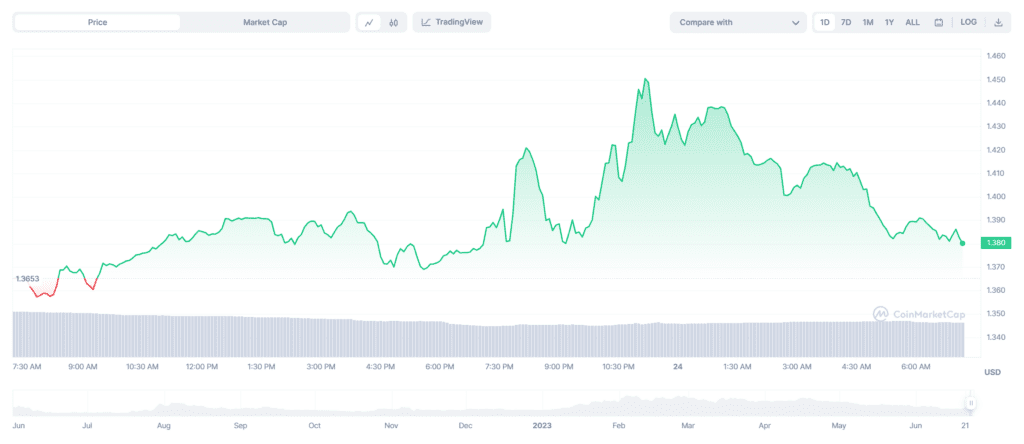Select the 1Y time range
The image size is (1024, 444).
[889, 22]
